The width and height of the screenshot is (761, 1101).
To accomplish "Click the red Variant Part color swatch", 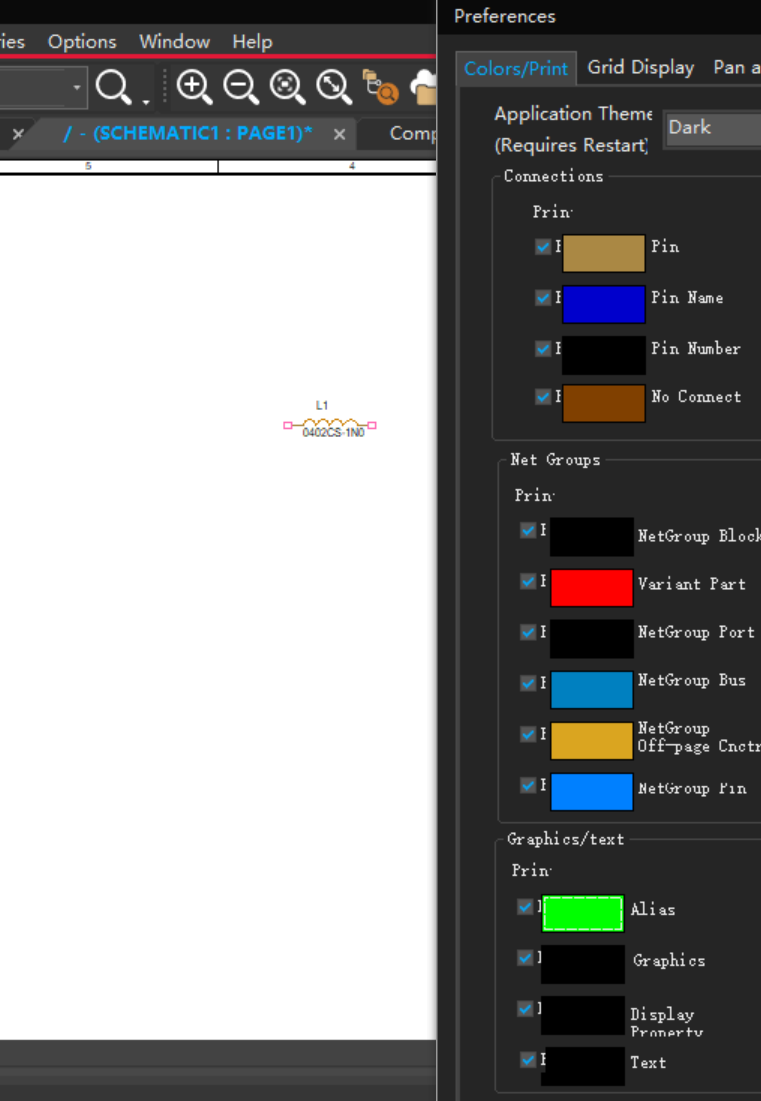I will tap(591, 588).
